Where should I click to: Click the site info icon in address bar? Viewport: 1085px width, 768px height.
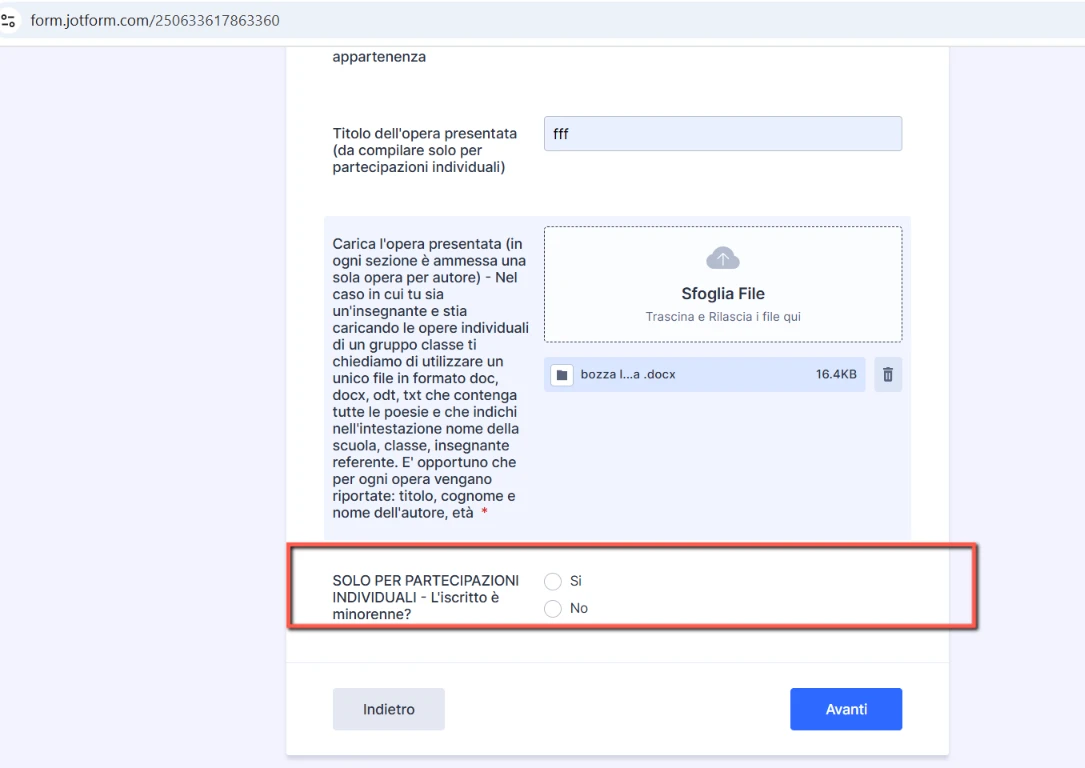(x=11, y=21)
